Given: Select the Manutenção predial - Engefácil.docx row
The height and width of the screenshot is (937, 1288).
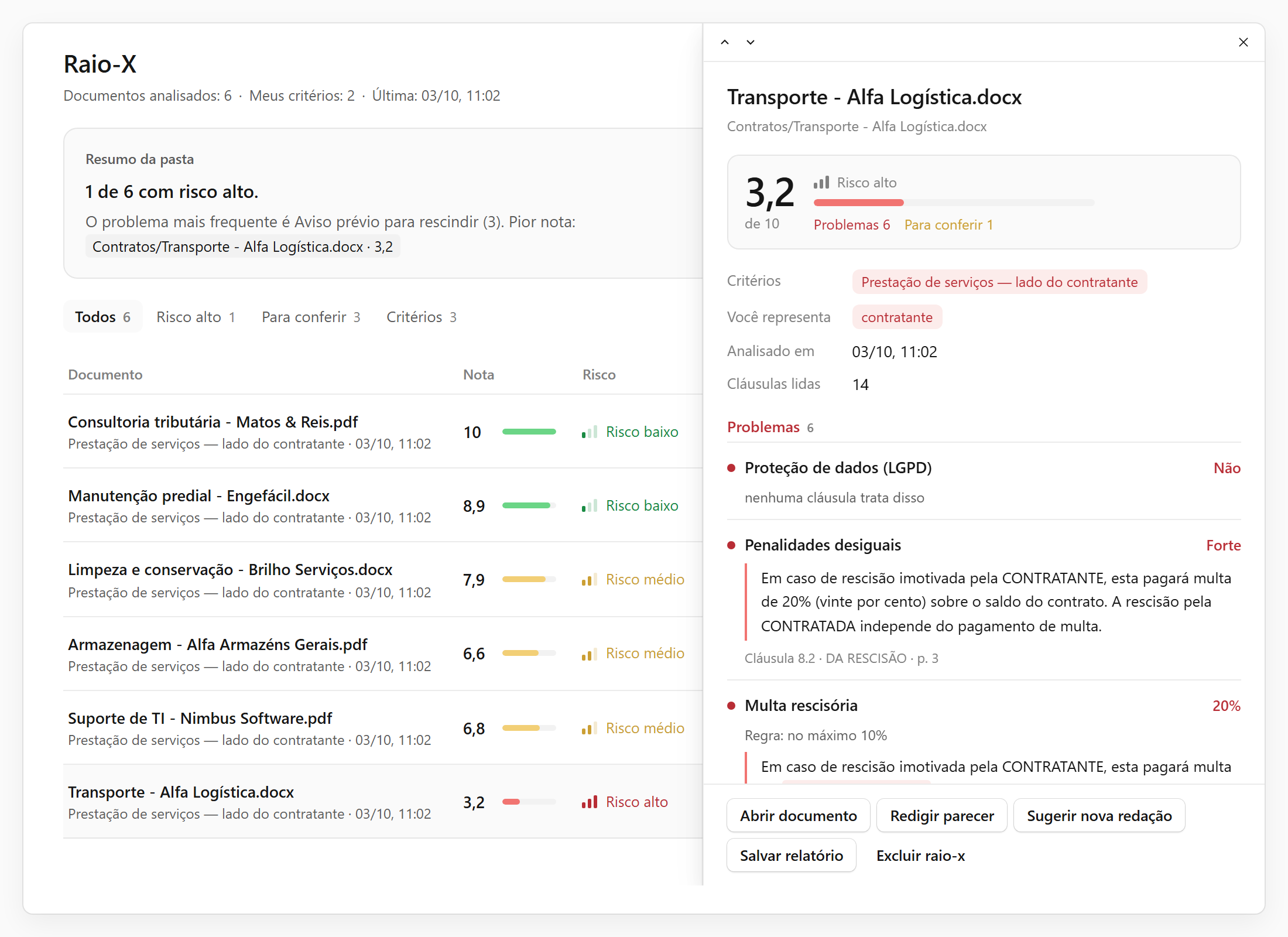Looking at the screenshot, I should coord(383,505).
